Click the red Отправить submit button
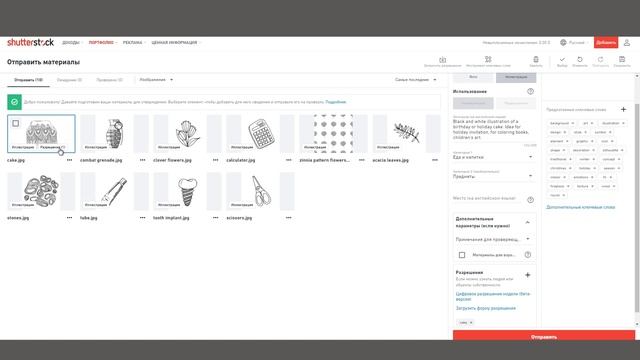This screenshot has height=360, width=640. pyautogui.click(x=544, y=336)
